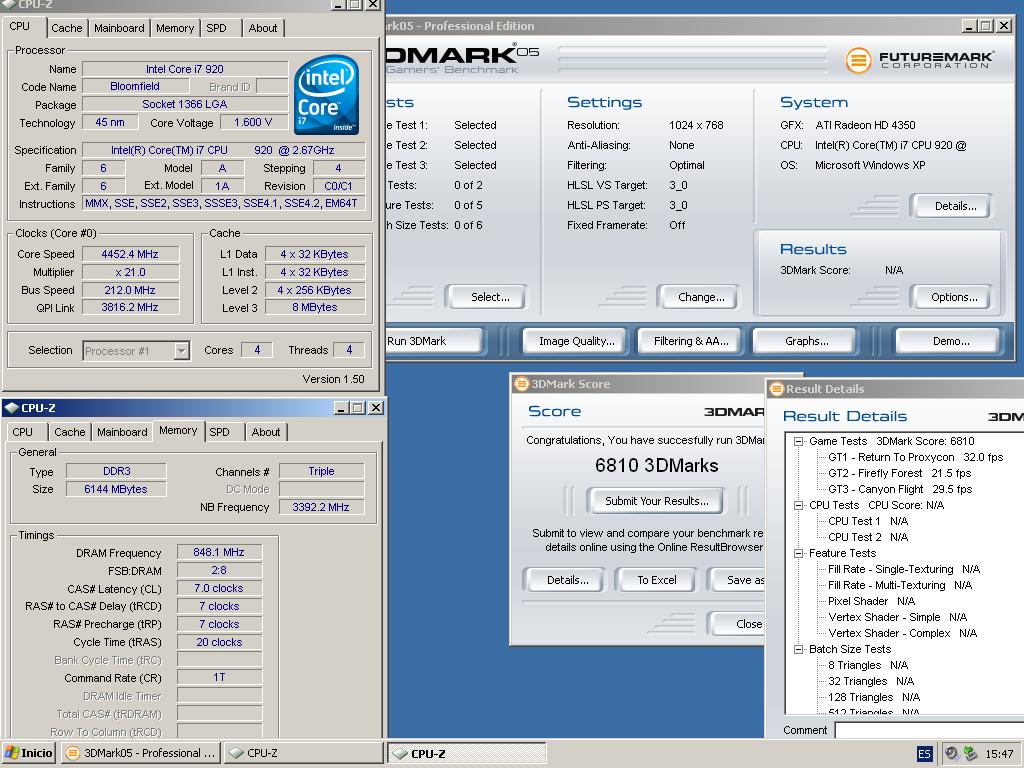Click the Result Details window title icon

coord(776,389)
